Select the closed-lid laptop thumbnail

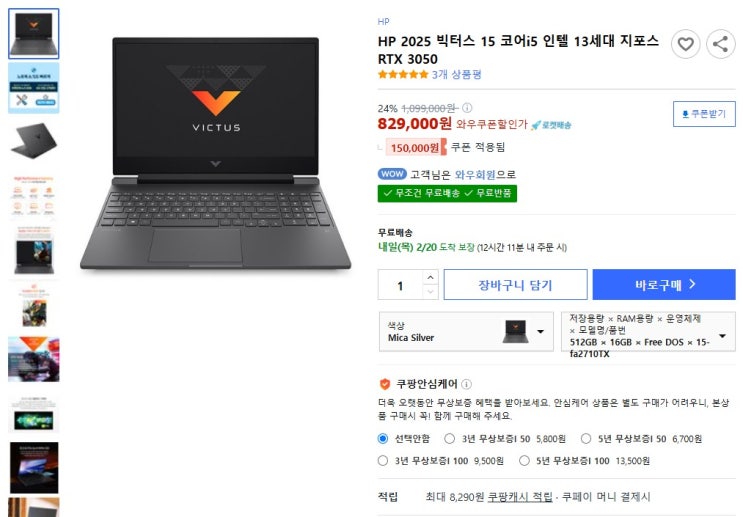tap(34, 141)
